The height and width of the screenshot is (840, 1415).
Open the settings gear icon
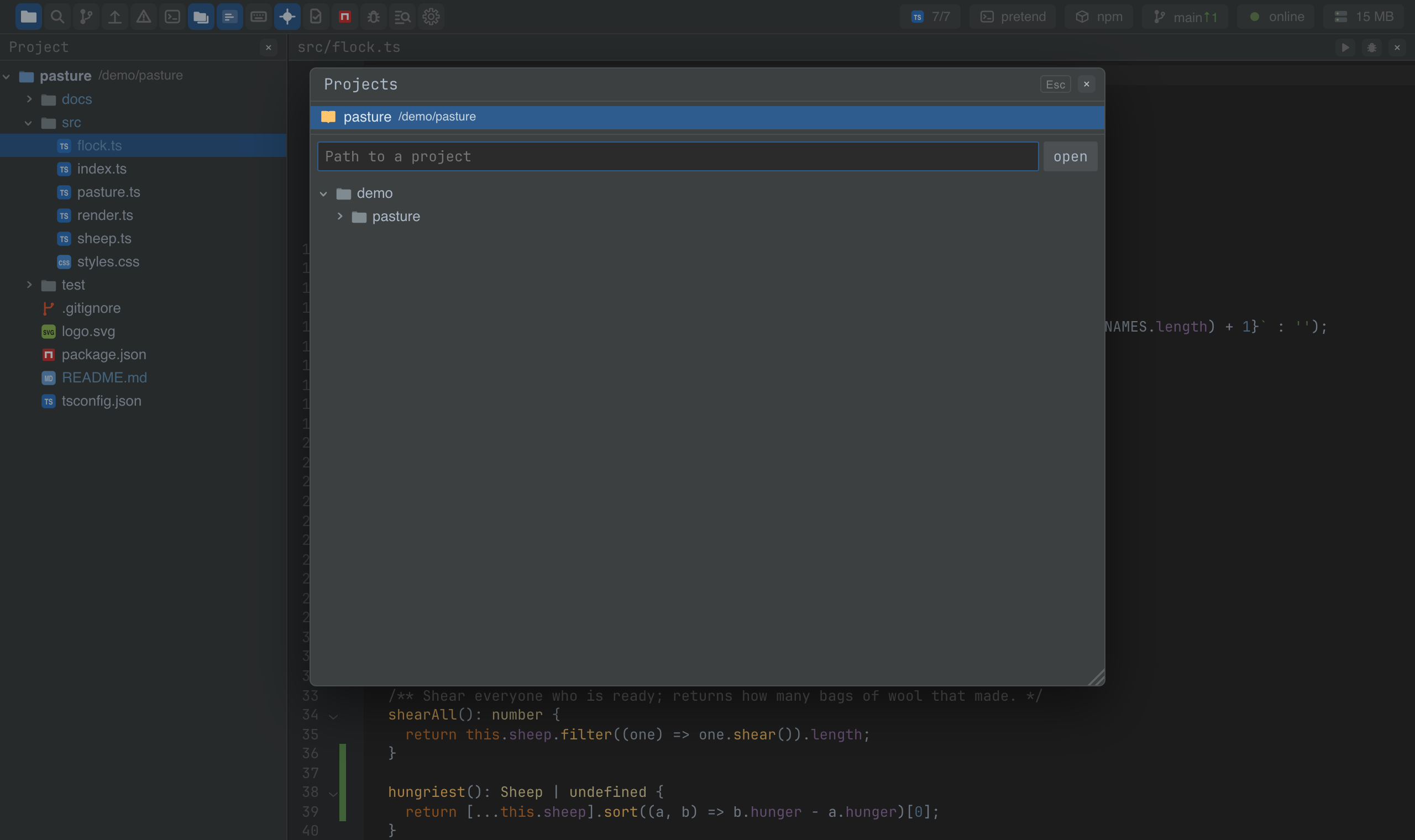point(431,17)
